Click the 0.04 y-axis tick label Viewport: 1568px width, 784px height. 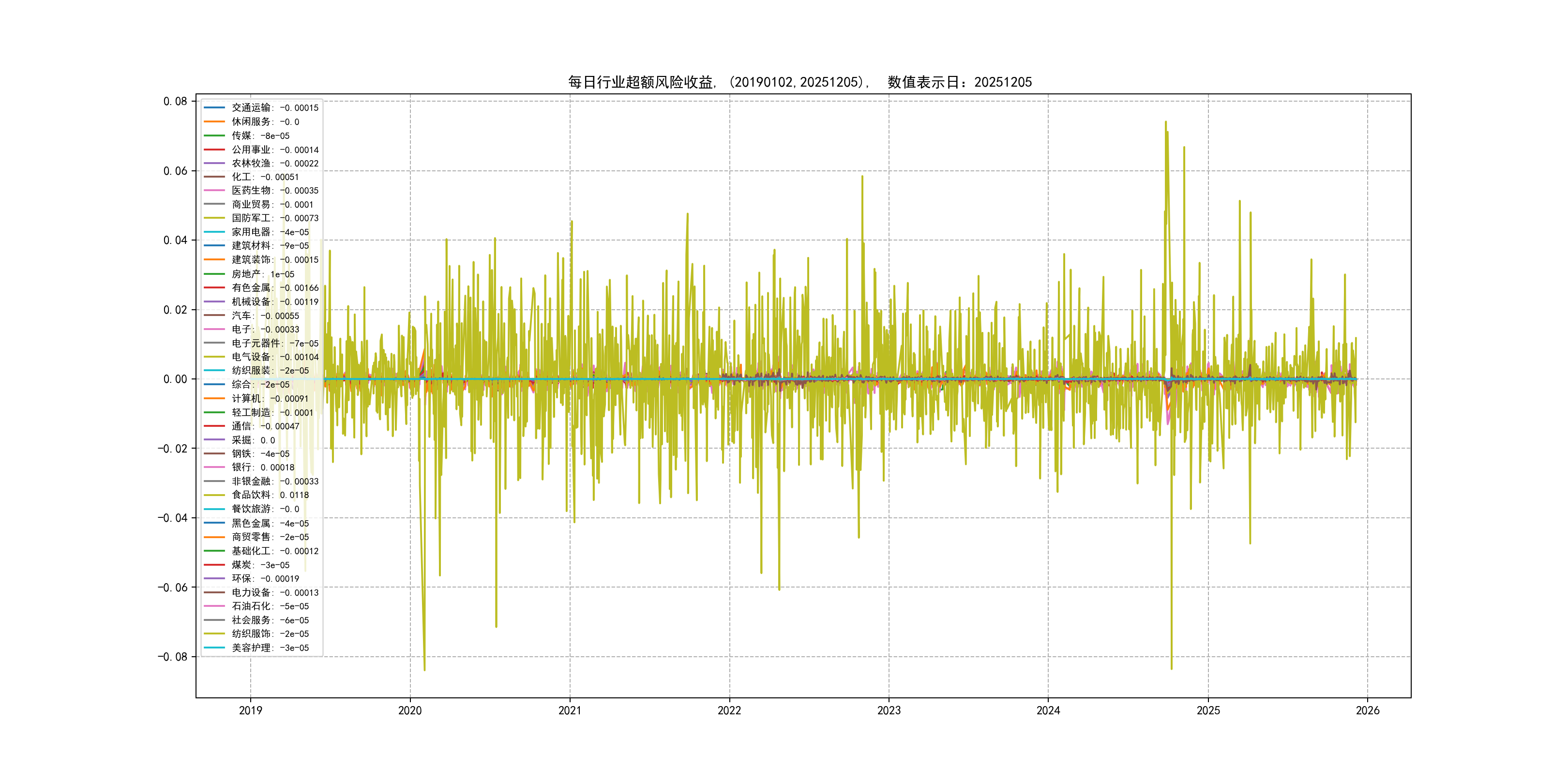(175, 240)
